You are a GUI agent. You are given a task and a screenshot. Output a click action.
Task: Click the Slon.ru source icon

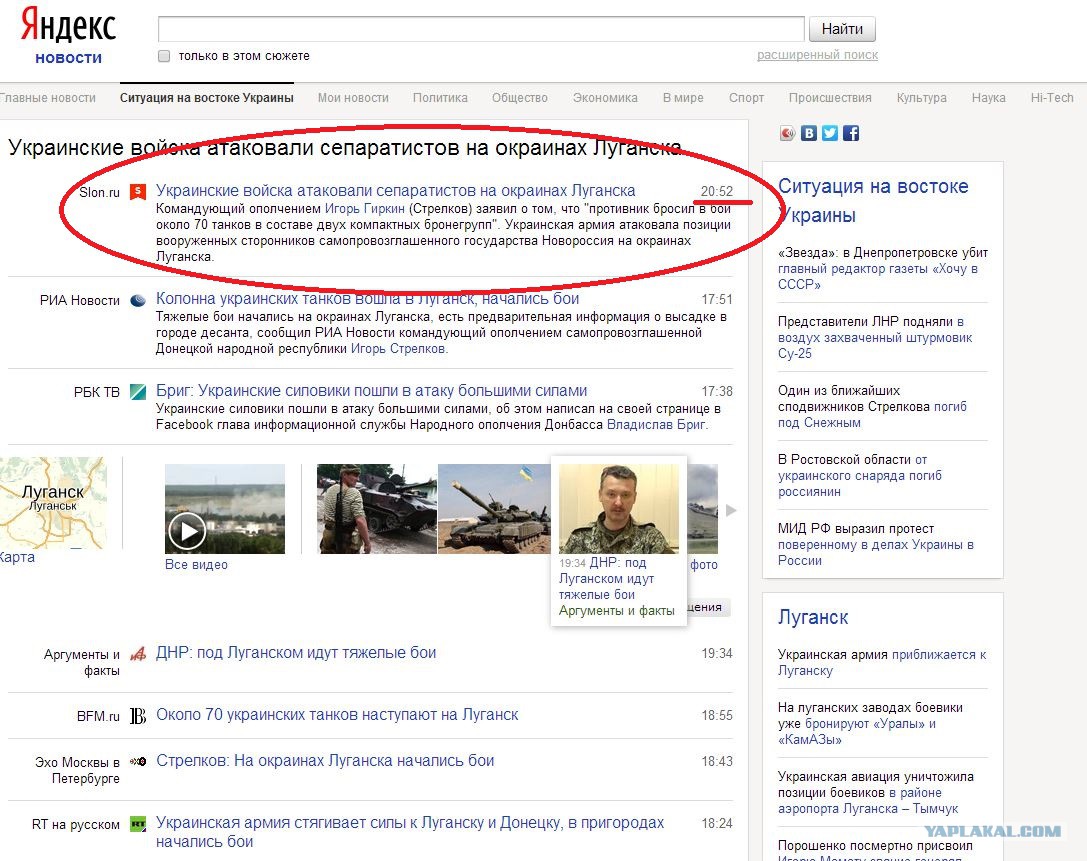138,191
